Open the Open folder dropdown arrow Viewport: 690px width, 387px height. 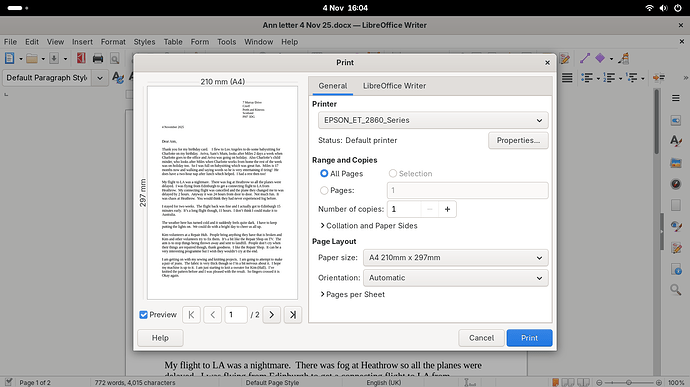[43, 59]
